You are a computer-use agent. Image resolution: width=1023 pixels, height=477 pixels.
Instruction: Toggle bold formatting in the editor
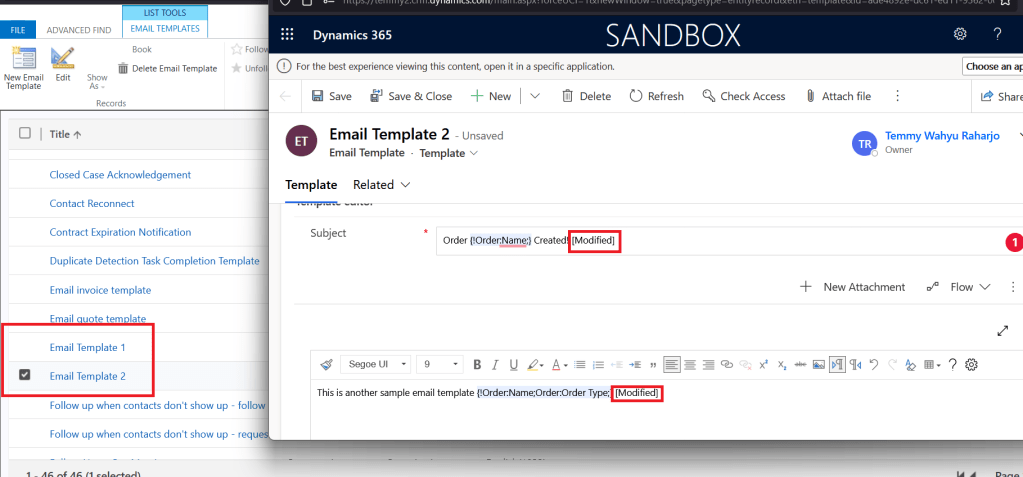tap(477, 364)
